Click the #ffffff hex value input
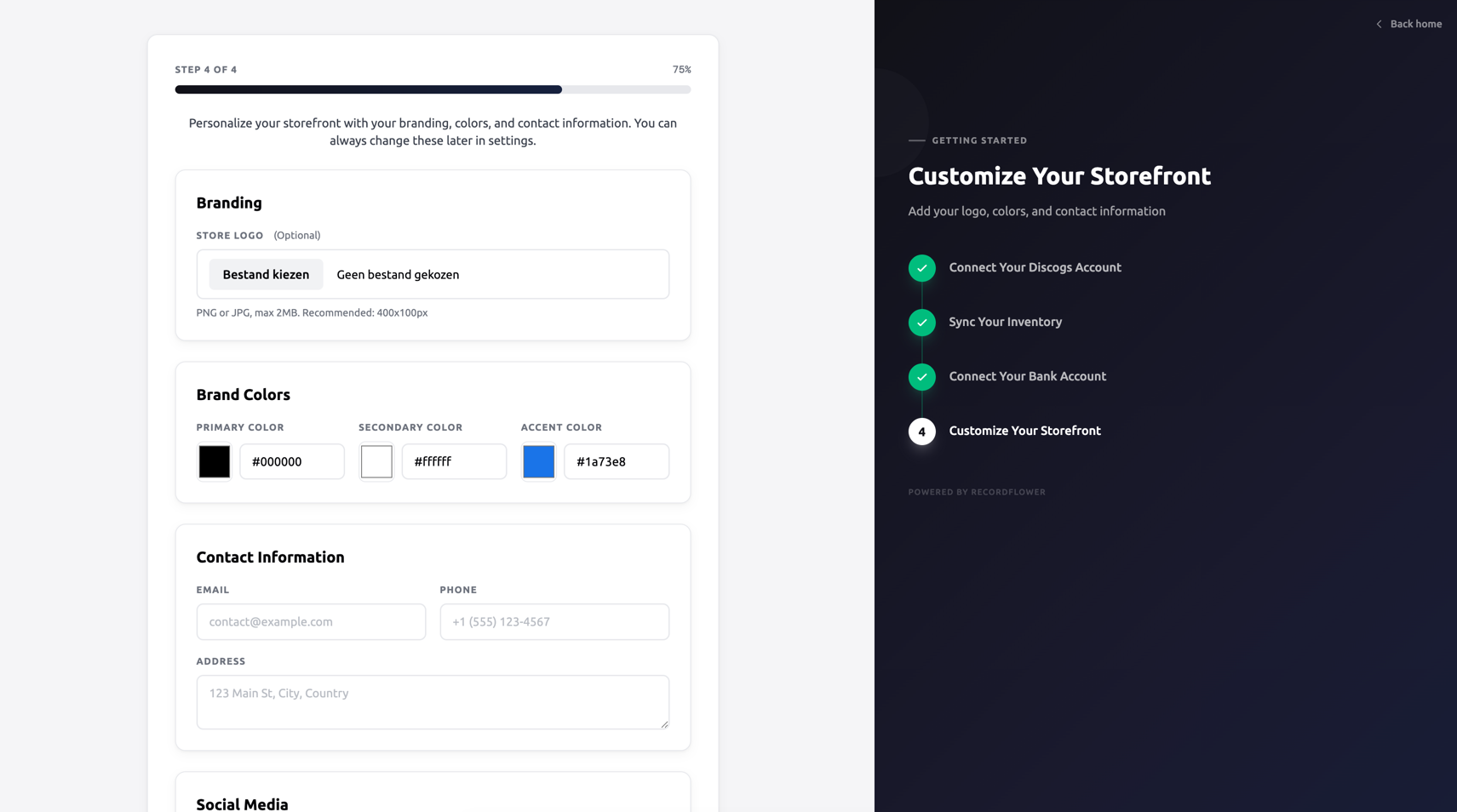The image size is (1457, 812). tap(453, 461)
